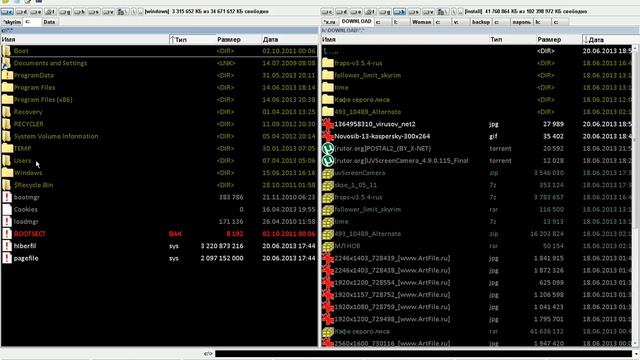Click the fraps-v3.5.4-rus folder icon
Image resolution: width=640 pixels, height=360 pixels.
[x=328, y=63]
